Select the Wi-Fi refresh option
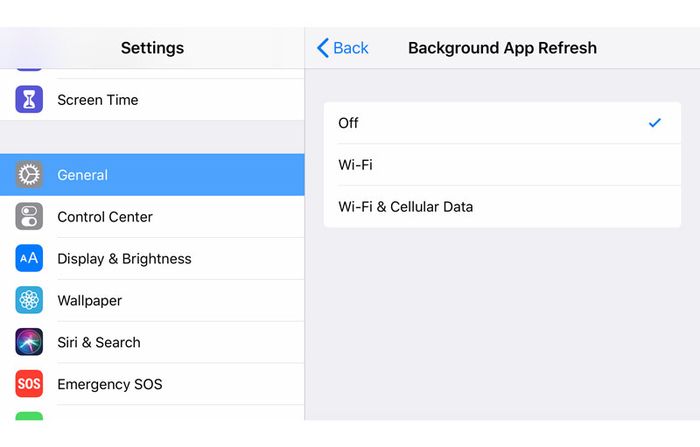 502,165
